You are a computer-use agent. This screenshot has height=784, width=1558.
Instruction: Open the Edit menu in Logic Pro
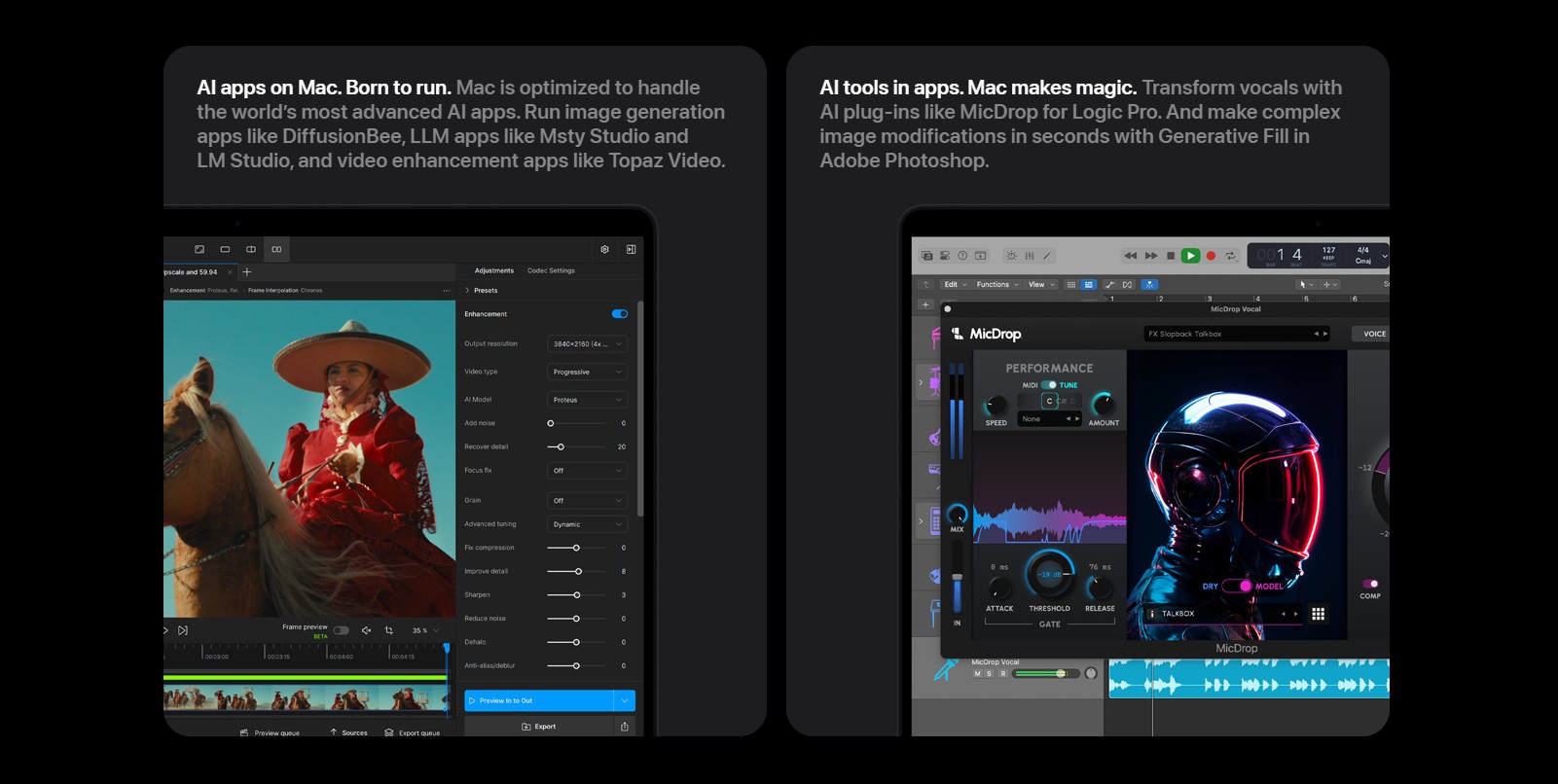click(956, 285)
